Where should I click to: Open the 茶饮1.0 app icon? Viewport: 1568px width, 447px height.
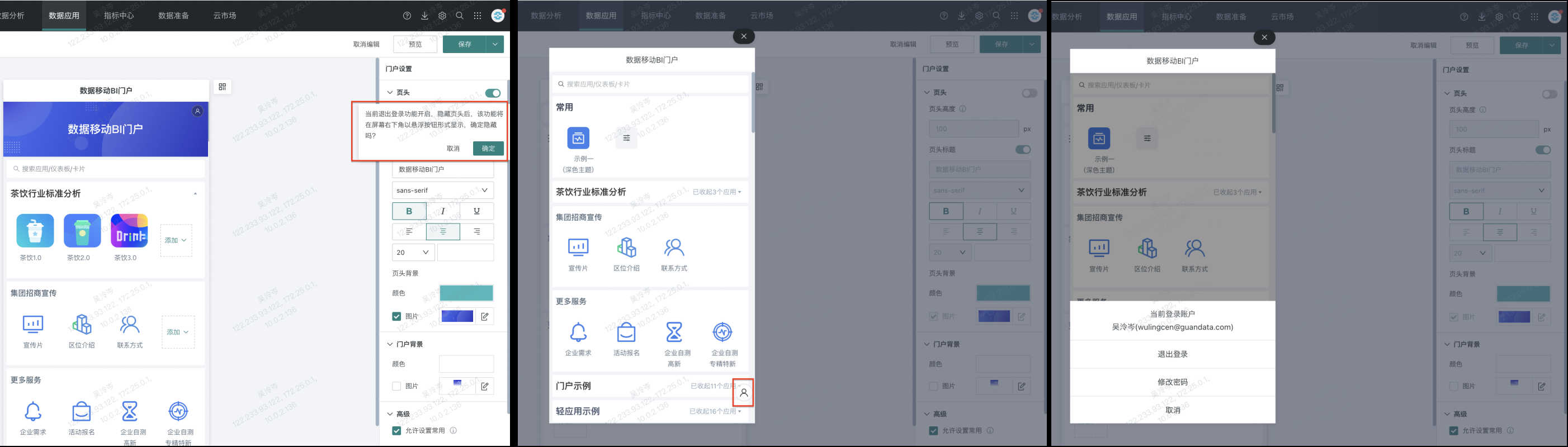(35, 231)
